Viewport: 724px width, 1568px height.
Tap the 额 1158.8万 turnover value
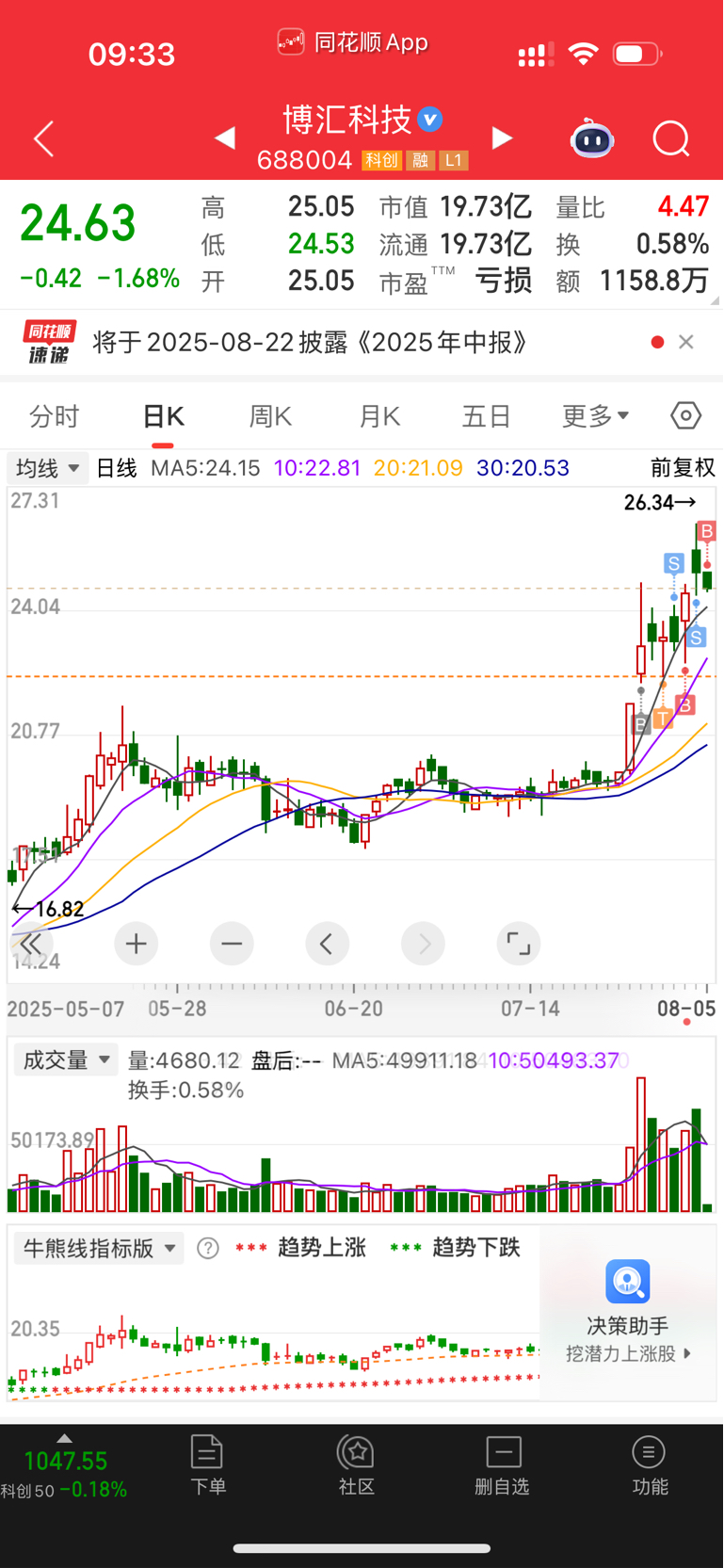pos(654,281)
